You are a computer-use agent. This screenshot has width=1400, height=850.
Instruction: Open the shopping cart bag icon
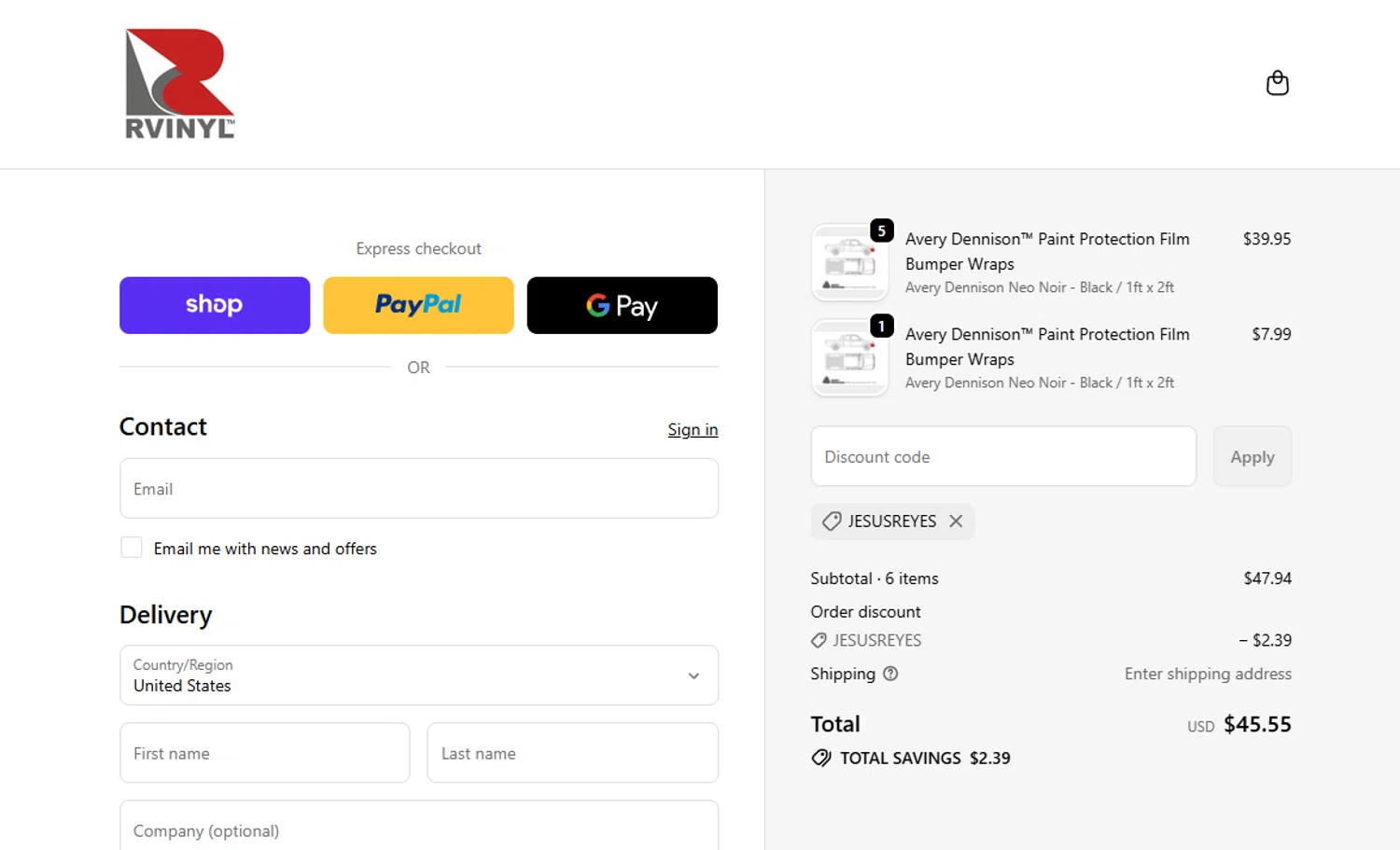point(1277,83)
